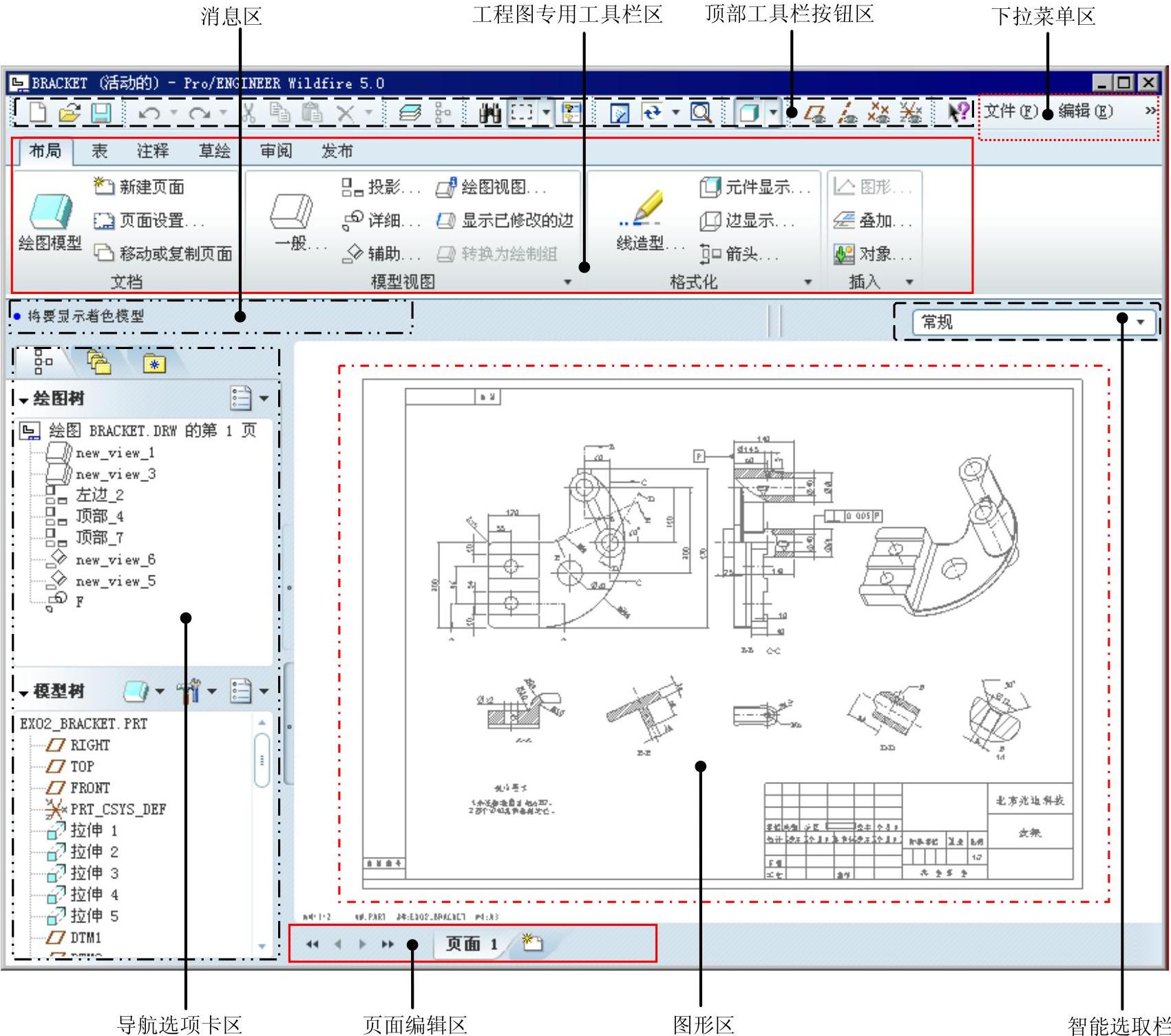The width and height of the screenshot is (1171, 1036).
Task: Click the Paste clipboard icon
Action: [x=312, y=112]
